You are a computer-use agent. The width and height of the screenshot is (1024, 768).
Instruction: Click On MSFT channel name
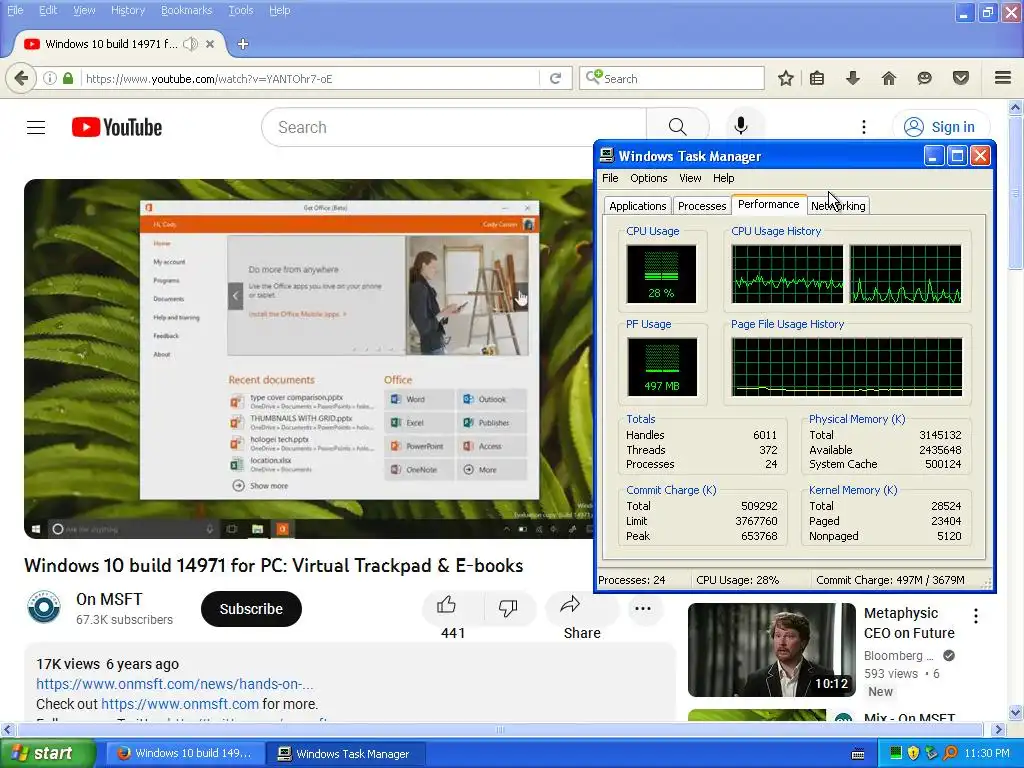click(109, 599)
